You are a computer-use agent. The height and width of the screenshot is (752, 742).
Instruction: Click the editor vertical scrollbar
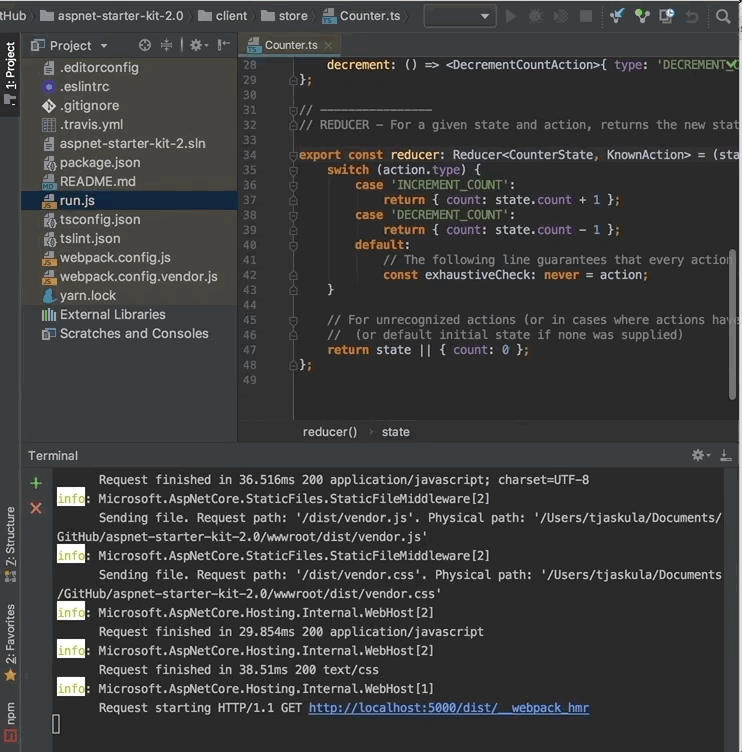tap(732, 324)
